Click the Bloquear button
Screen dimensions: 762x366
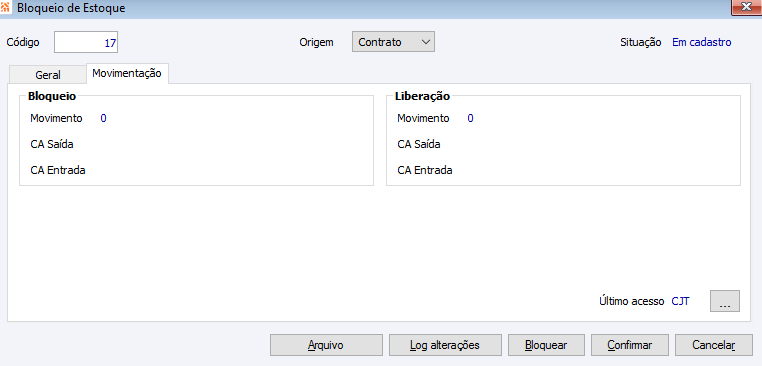click(546, 345)
